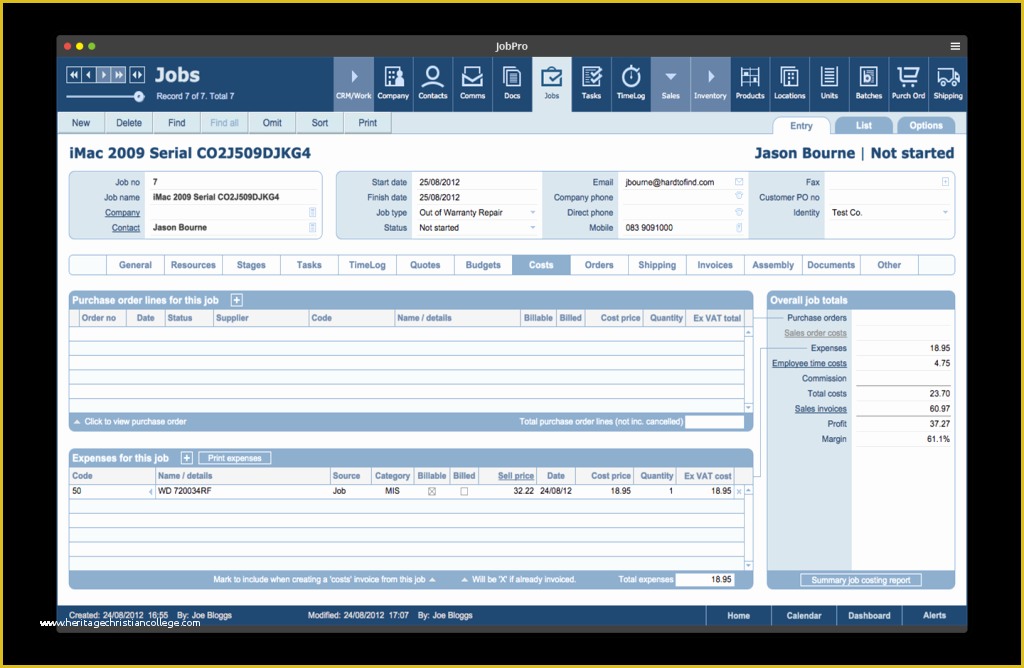This screenshot has width=1024, height=668.
Task: Open the Shipping truck icon
Action: pyautogui.click(x=948, y=84)
